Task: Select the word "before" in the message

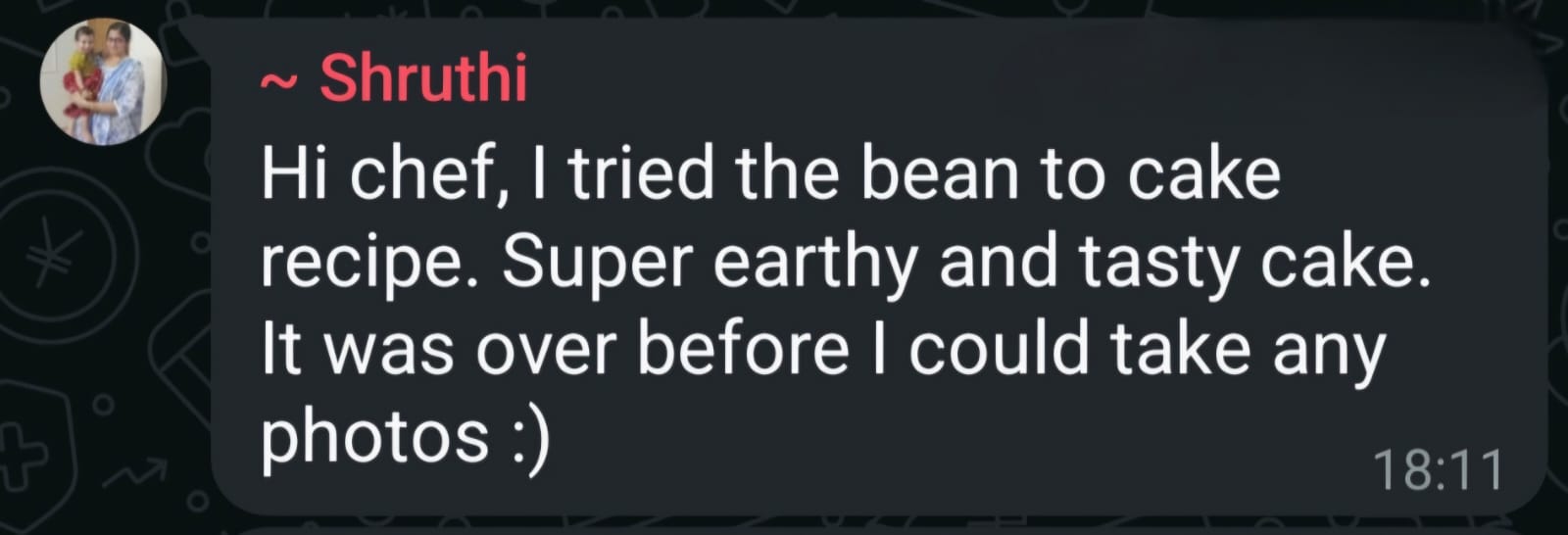Action: [743, 349]
